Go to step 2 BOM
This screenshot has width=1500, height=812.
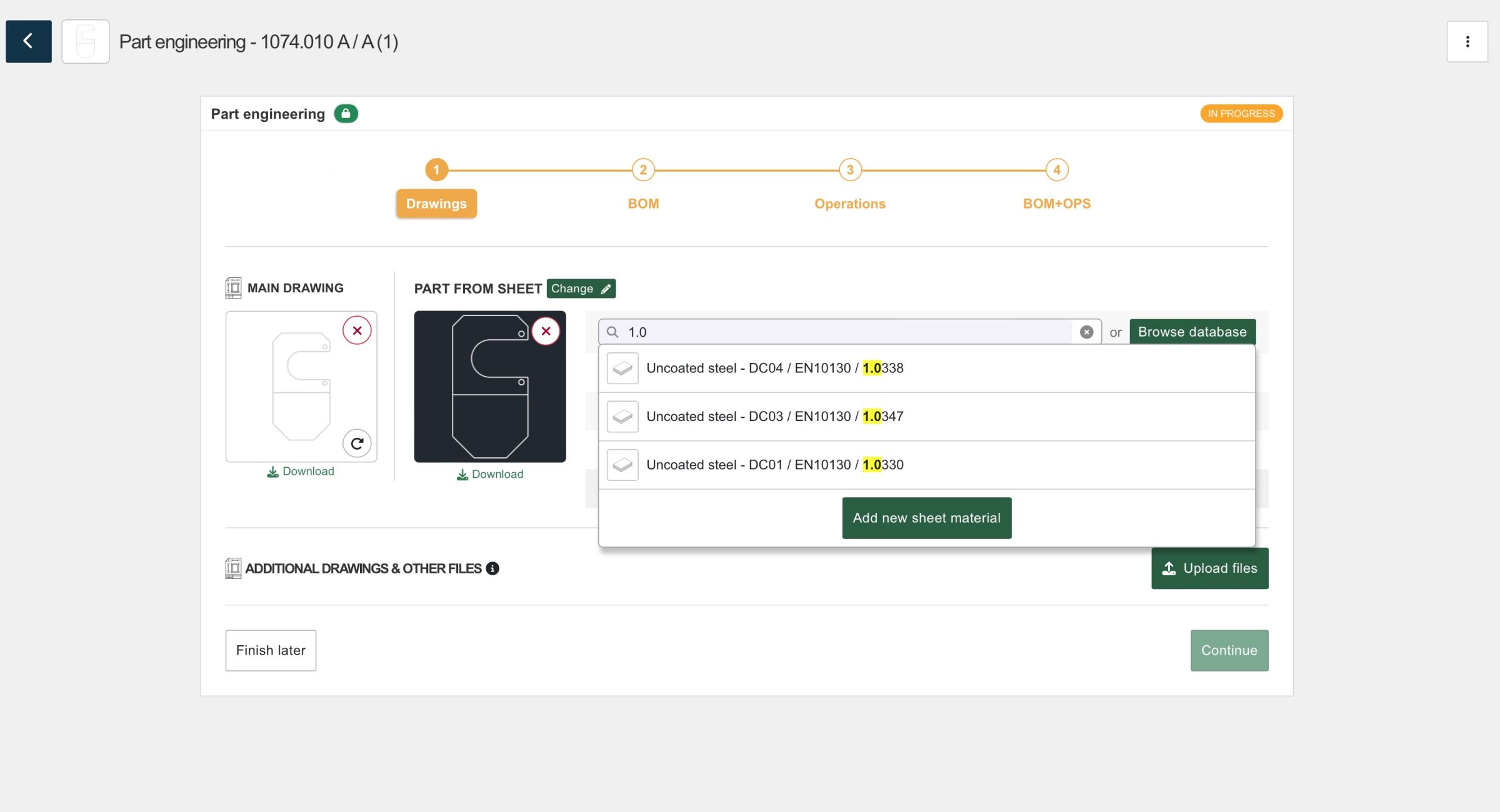pos(643,170)
